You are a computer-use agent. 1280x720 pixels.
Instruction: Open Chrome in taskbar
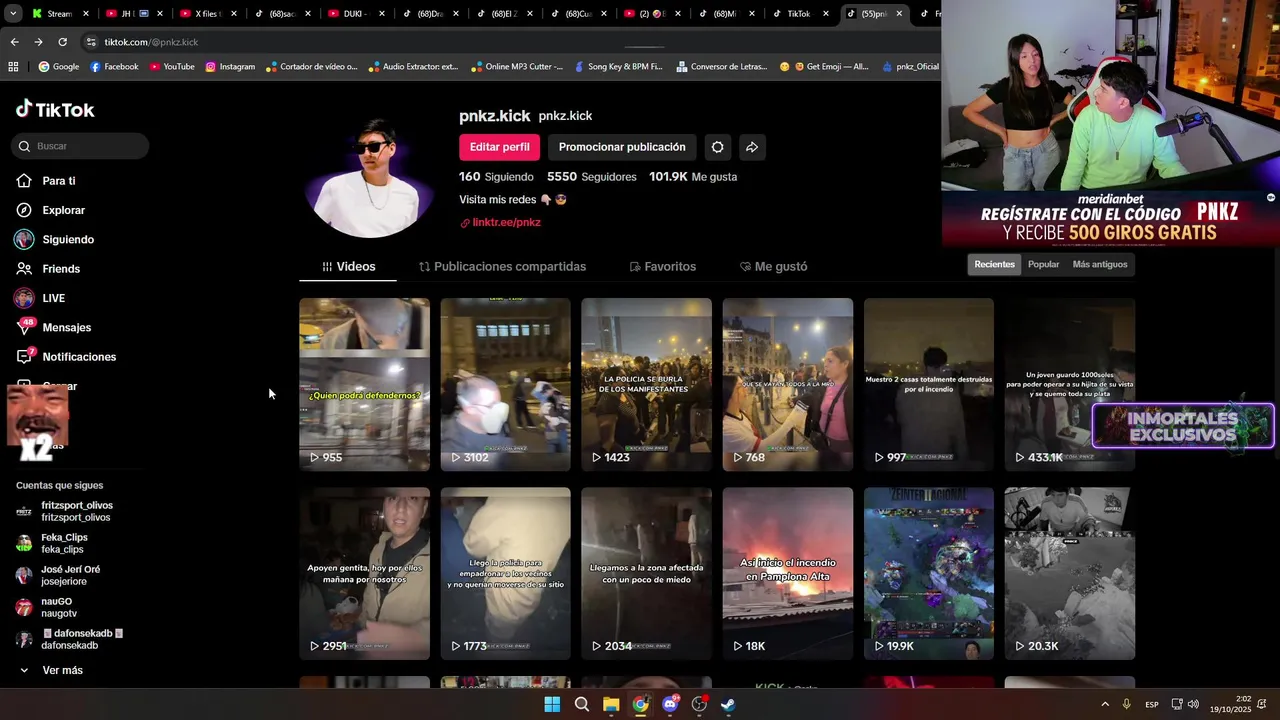click(x=640, y=704)
